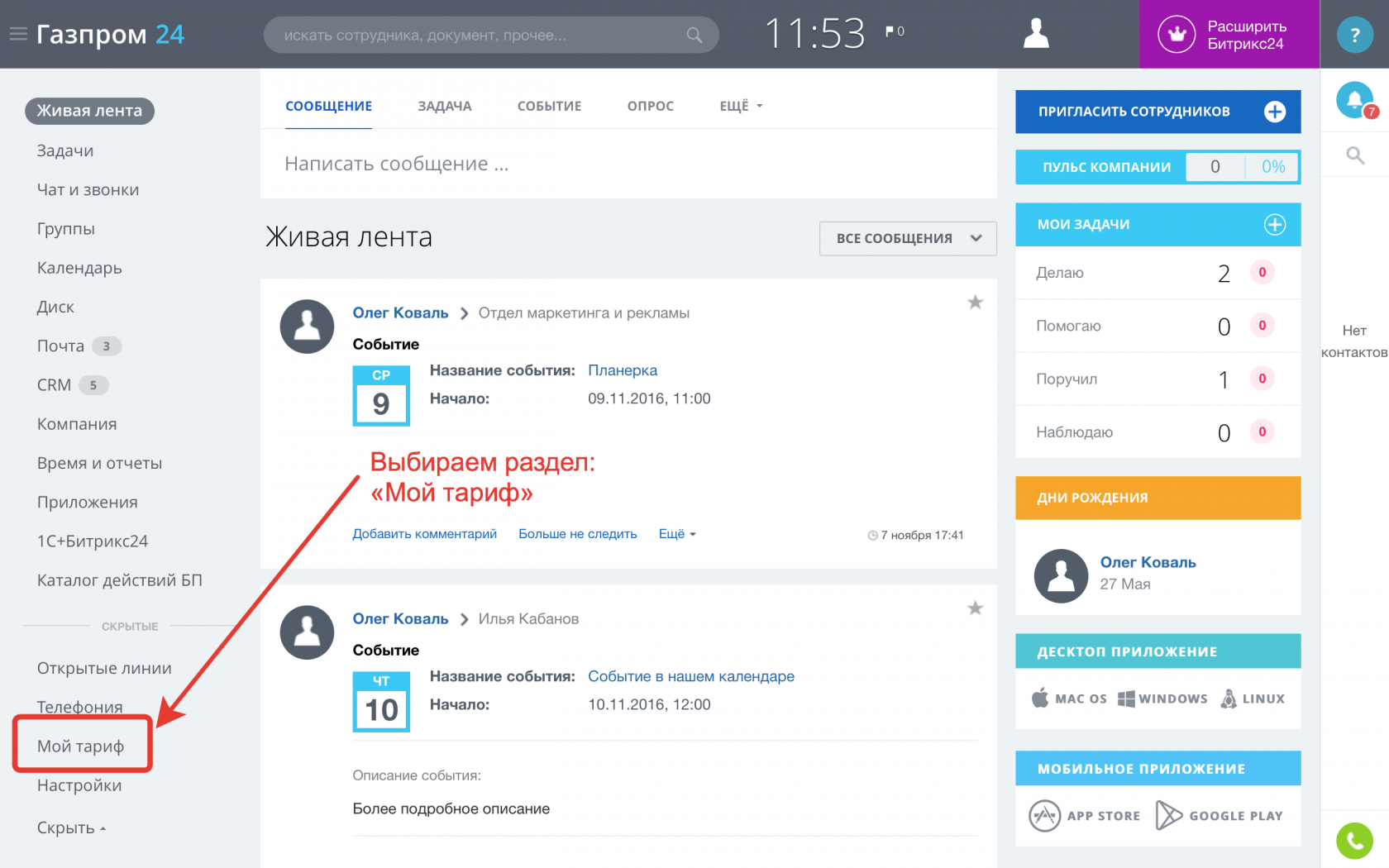
Task: Download the Windows desktop app
Action: point(1162,699)
